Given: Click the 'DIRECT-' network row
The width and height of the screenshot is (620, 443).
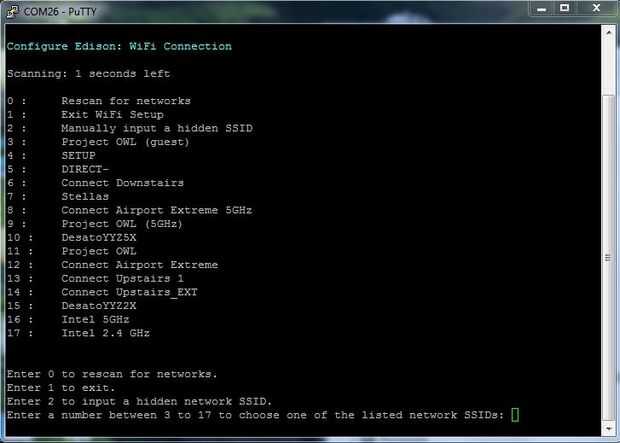Looking at the screenshot, I should pyautogui.click(x=58, y=169).
